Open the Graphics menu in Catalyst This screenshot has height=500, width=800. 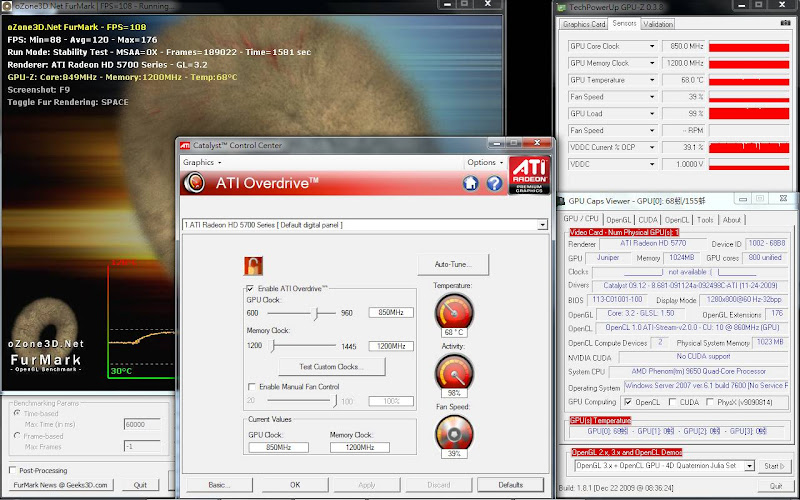(202, 162)
